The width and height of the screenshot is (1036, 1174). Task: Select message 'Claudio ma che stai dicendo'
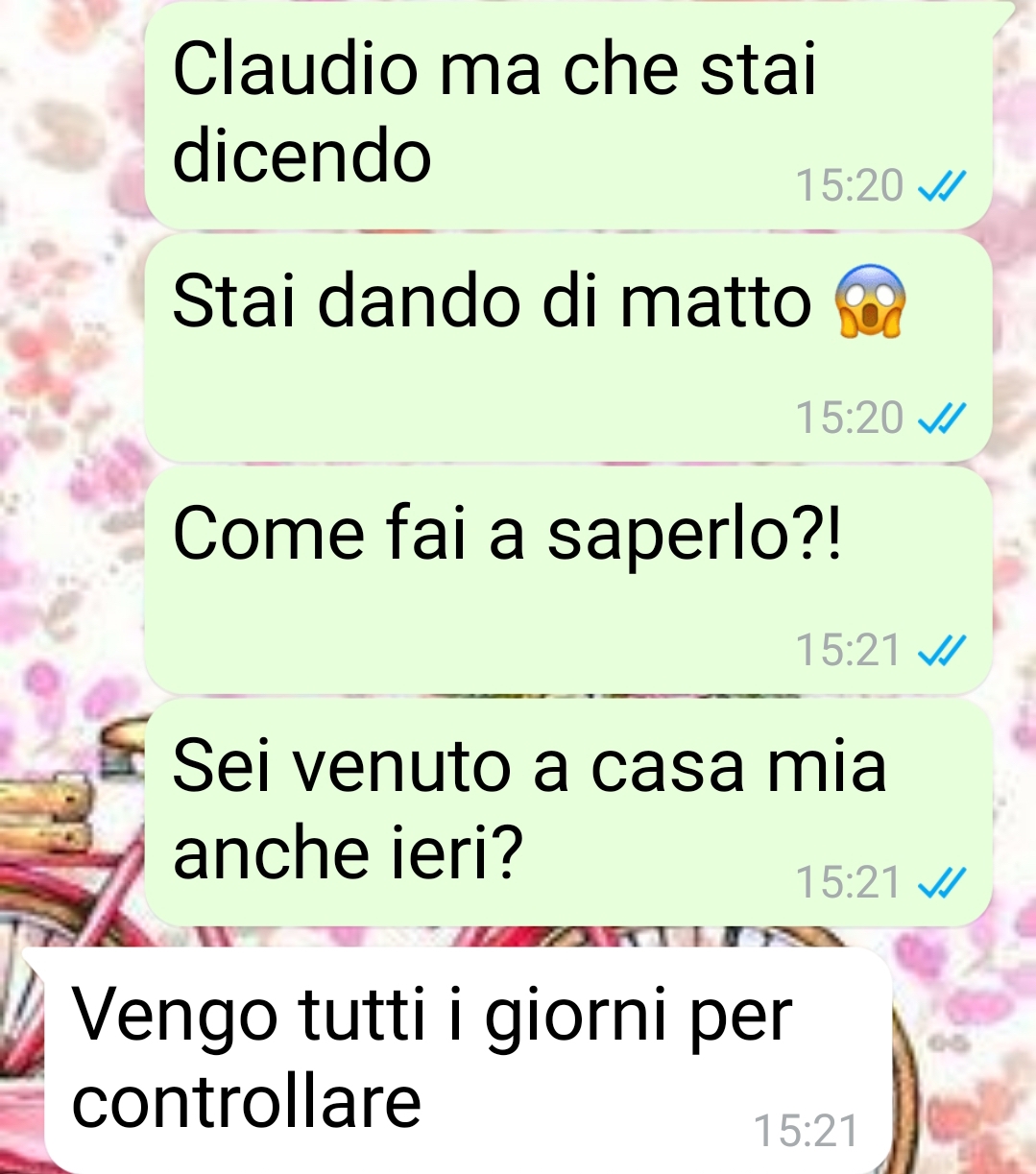(x=568, y=116)
